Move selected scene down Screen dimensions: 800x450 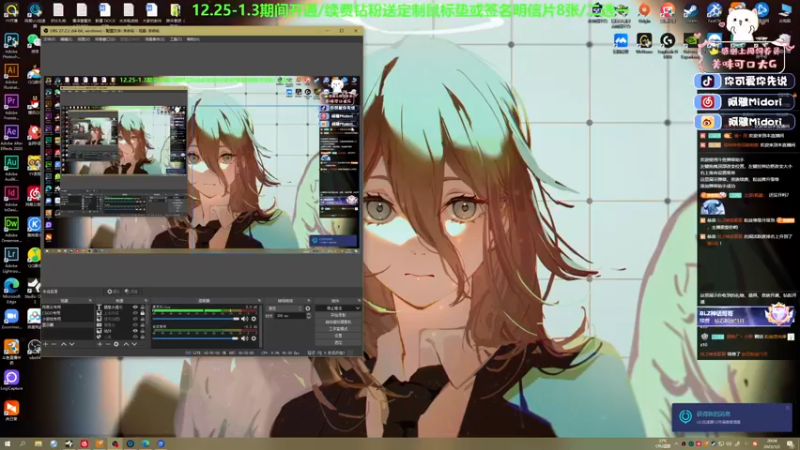(x=71, y=344)
